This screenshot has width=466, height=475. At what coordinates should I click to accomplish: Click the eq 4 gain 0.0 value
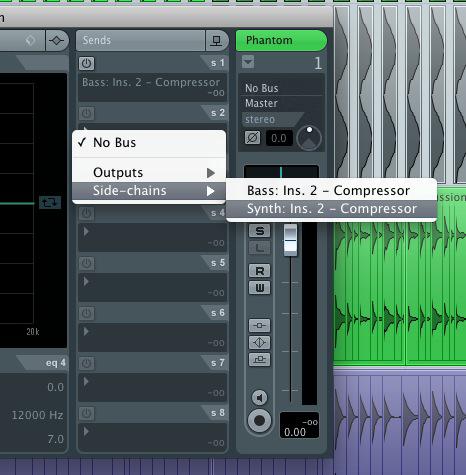(x=56, y=387)
